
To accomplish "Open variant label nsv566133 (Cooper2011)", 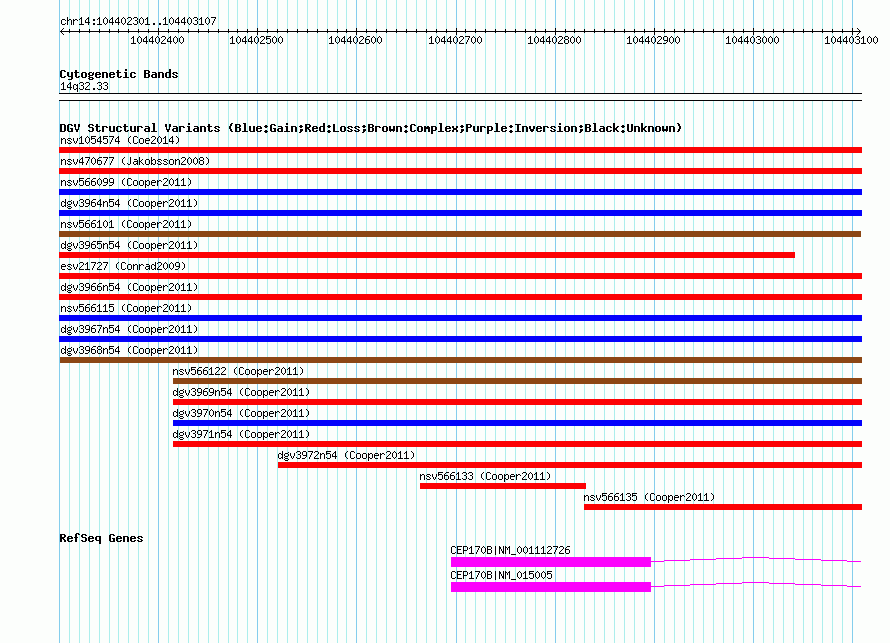I will [x=485, y=476].
